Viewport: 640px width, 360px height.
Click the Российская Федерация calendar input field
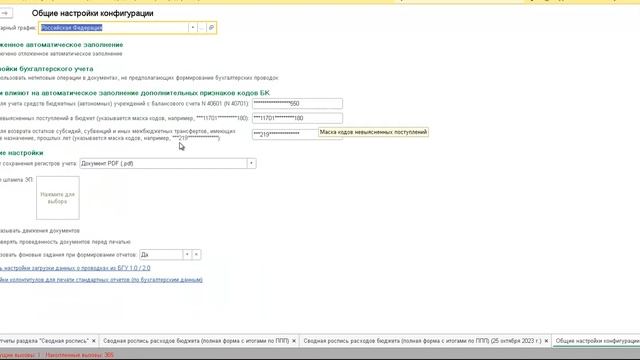114,28
